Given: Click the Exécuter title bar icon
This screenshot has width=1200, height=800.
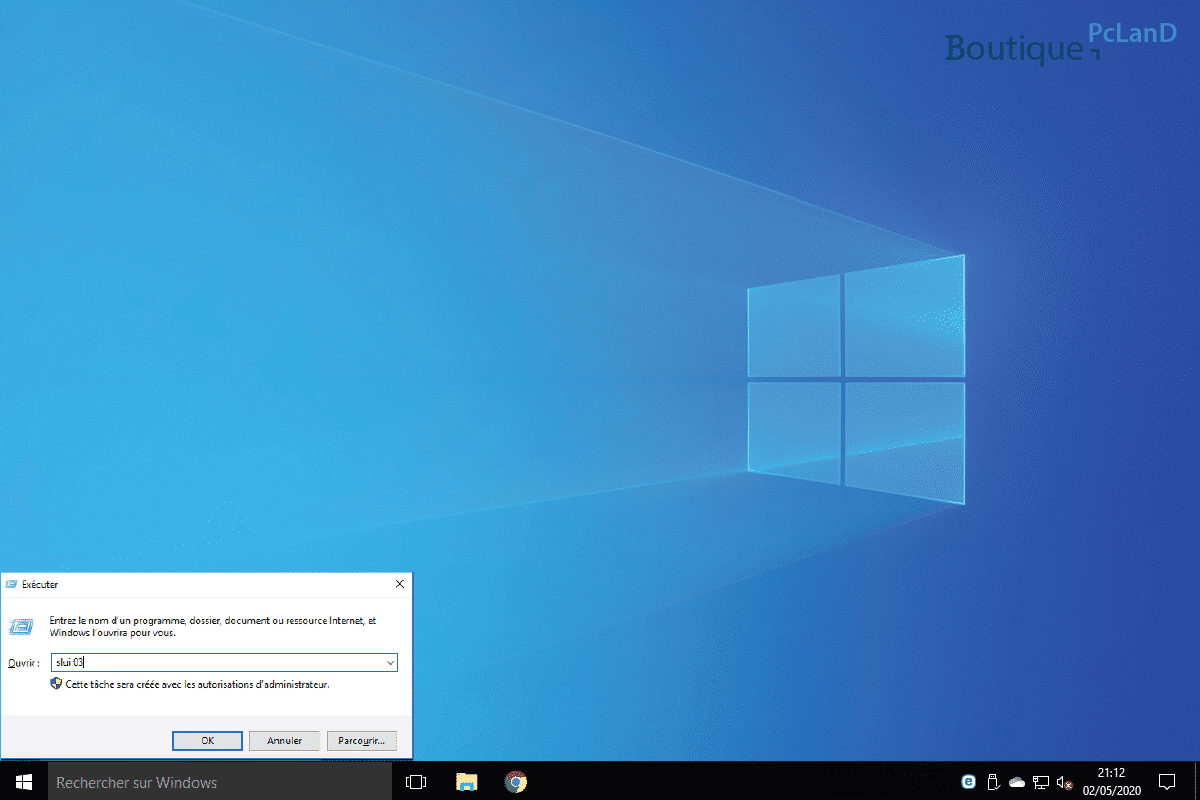Looking at the screenshot, I should click(11, 584).
